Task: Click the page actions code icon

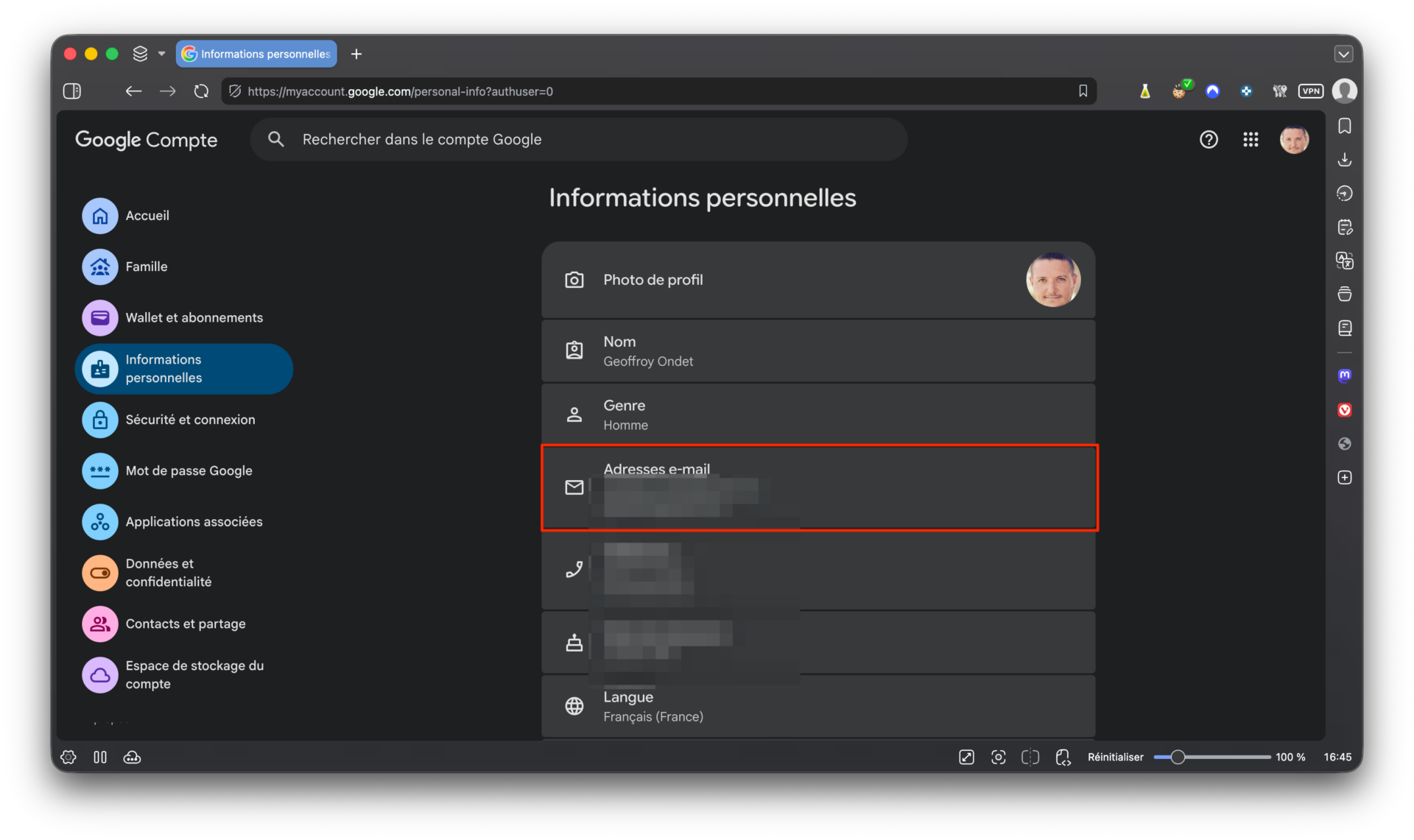Action: (1062, 757)
